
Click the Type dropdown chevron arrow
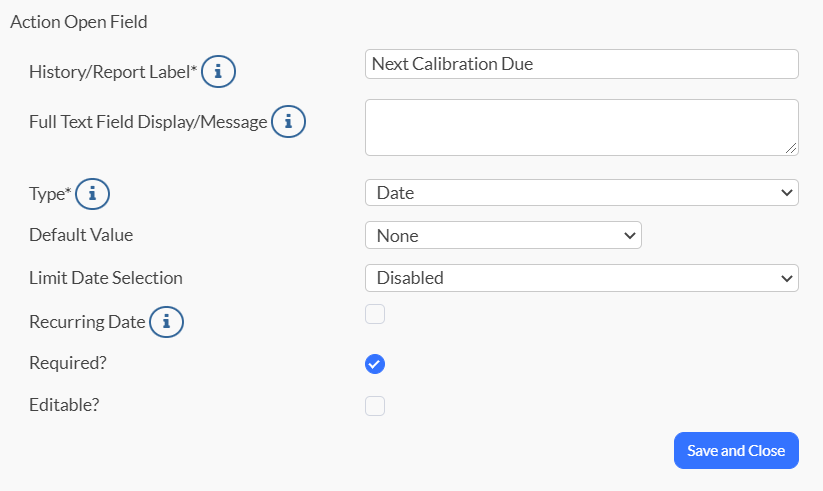tap(786, 193)
